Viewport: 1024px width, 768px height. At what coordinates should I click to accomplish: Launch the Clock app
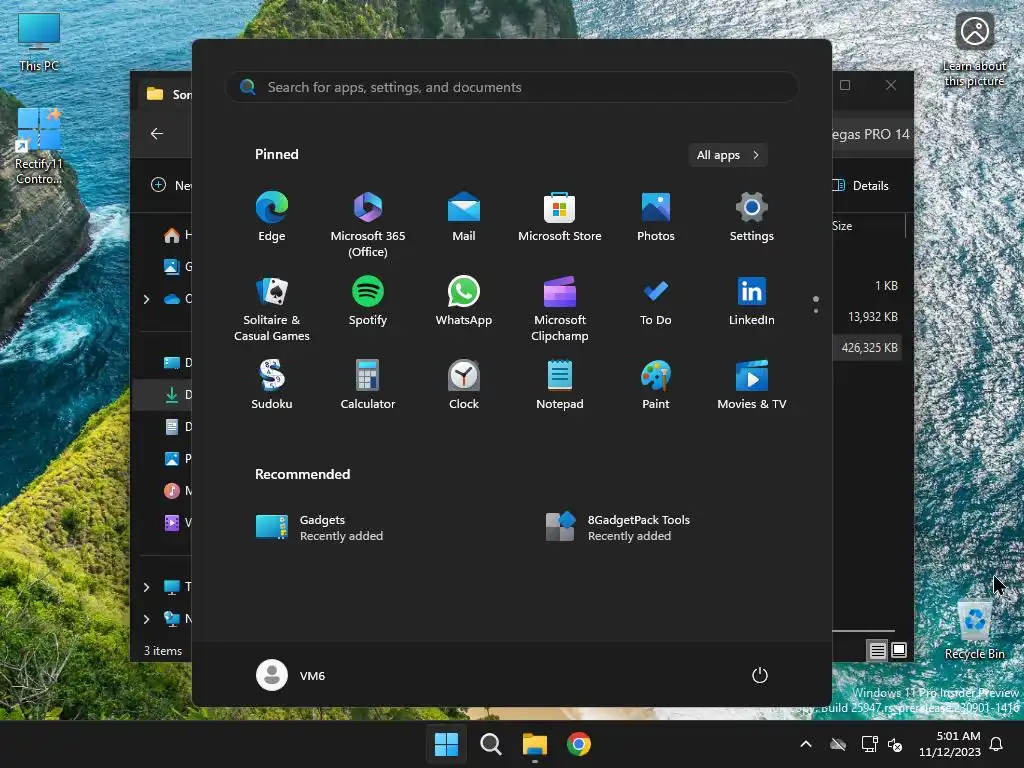tap(464, 385)
